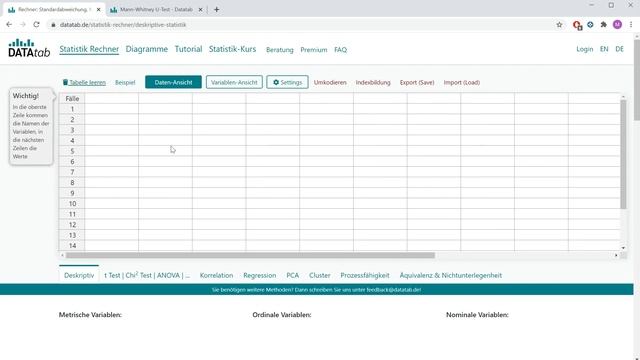Image resolution: width=640 pixels, height=360 pixels.
Task: Go back with browser back arrow
Action: click(9, 24)
